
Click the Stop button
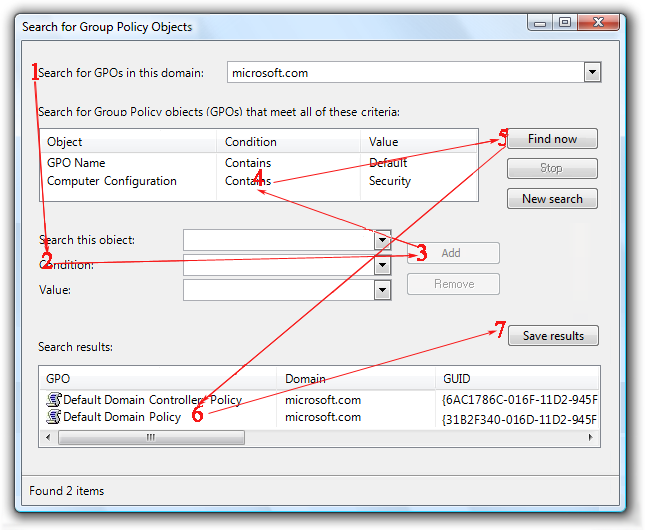click(x=552, y=168)
